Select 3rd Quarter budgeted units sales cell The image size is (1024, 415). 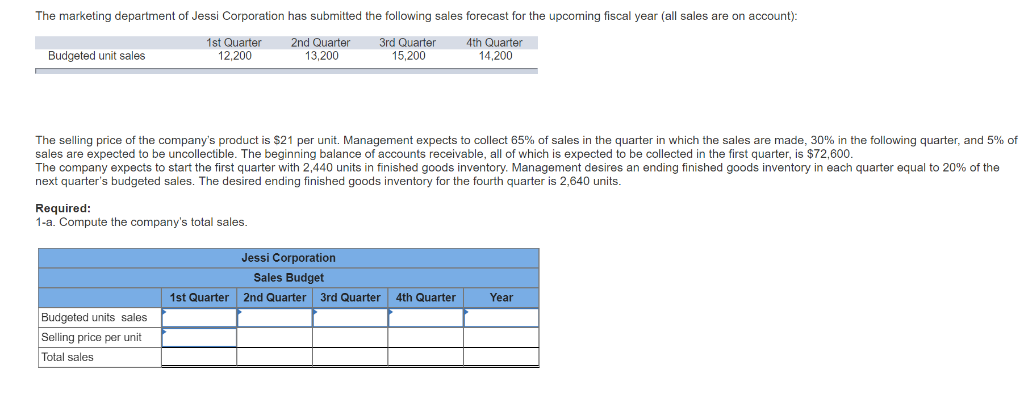pyautogui.click(x=350, y=318)
